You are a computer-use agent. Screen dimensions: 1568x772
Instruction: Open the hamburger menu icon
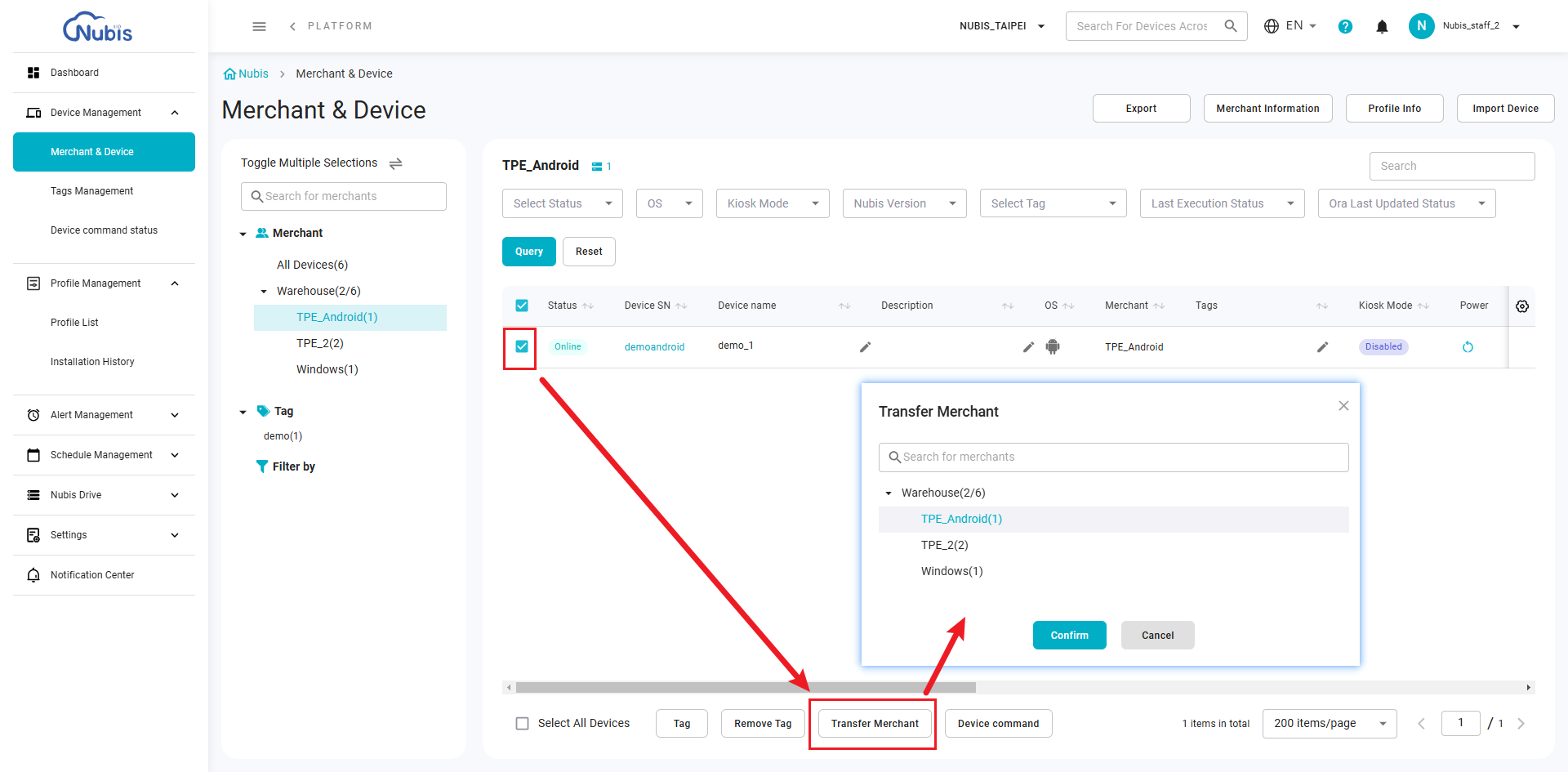(x=259, y=26)
